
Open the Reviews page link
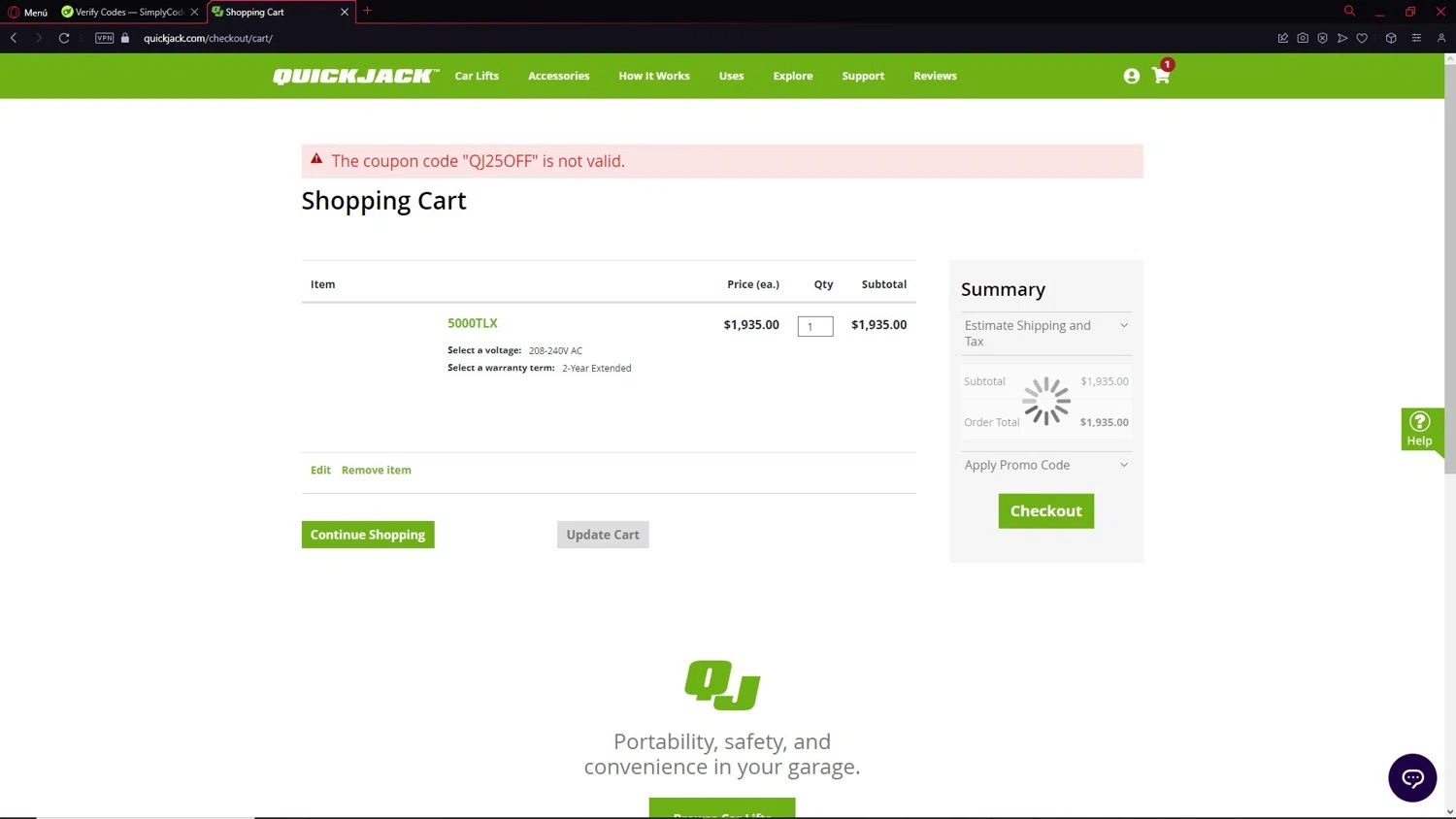pos(935,76)
